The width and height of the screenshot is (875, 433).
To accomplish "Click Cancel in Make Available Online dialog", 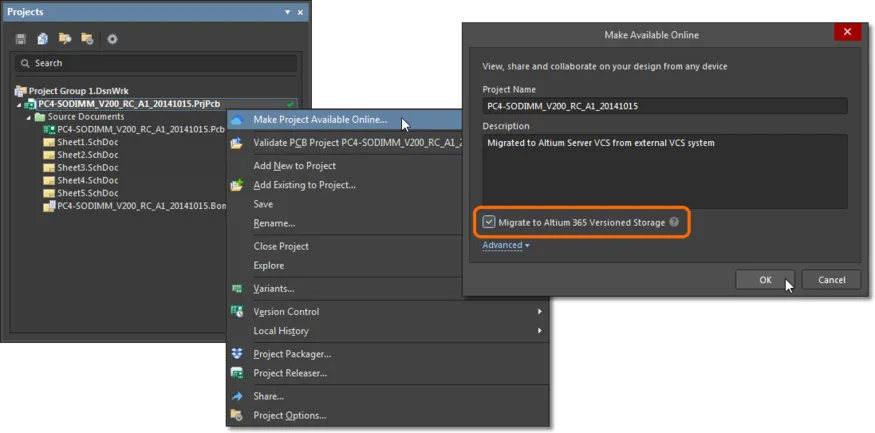I will tap(831, 280).
